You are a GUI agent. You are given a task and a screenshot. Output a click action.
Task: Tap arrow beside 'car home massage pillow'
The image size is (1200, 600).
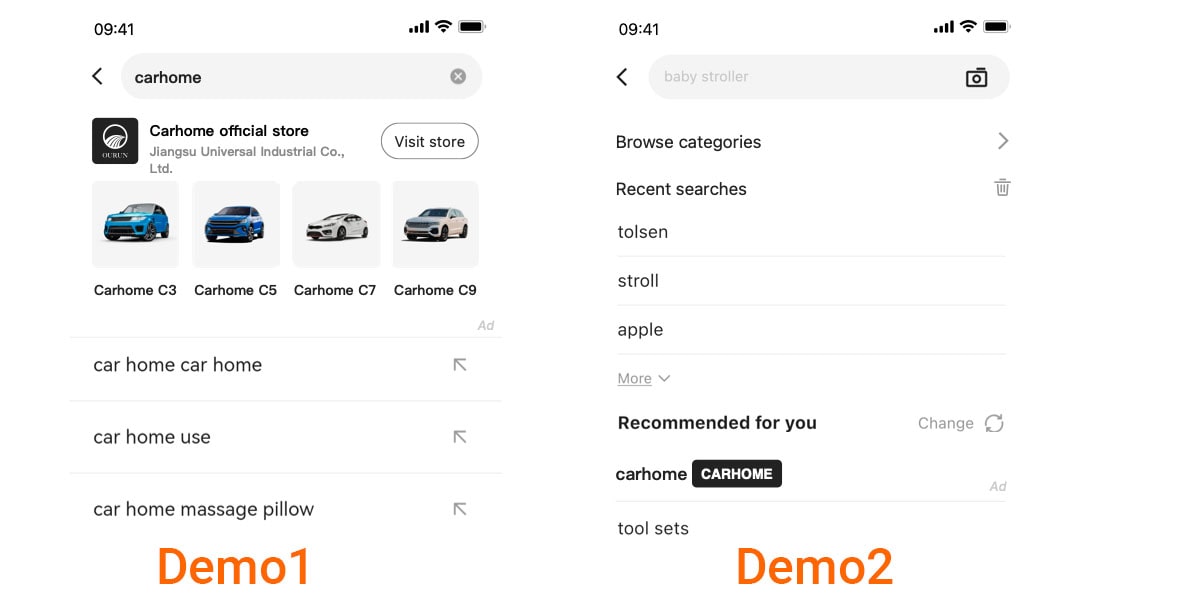[460, 509]
